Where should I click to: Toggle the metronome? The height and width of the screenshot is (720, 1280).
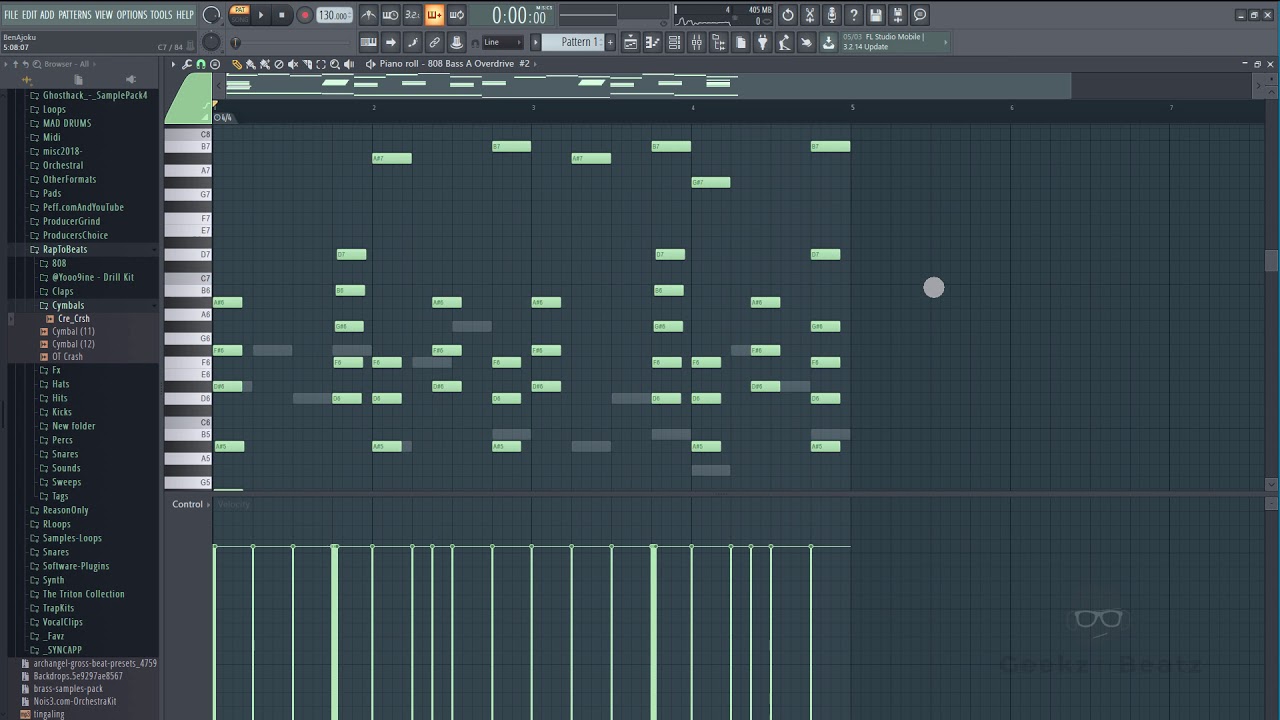(x=369, y=15)
